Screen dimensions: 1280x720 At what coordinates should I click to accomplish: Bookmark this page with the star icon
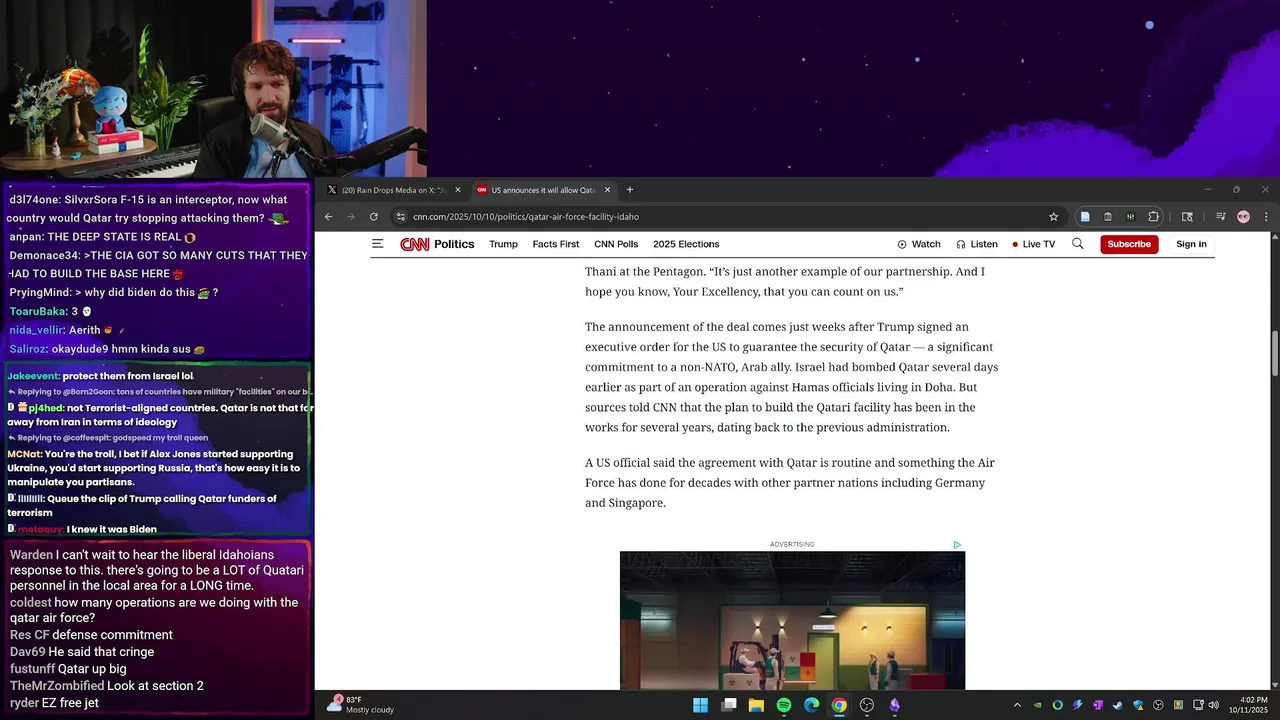point(1053,217)
